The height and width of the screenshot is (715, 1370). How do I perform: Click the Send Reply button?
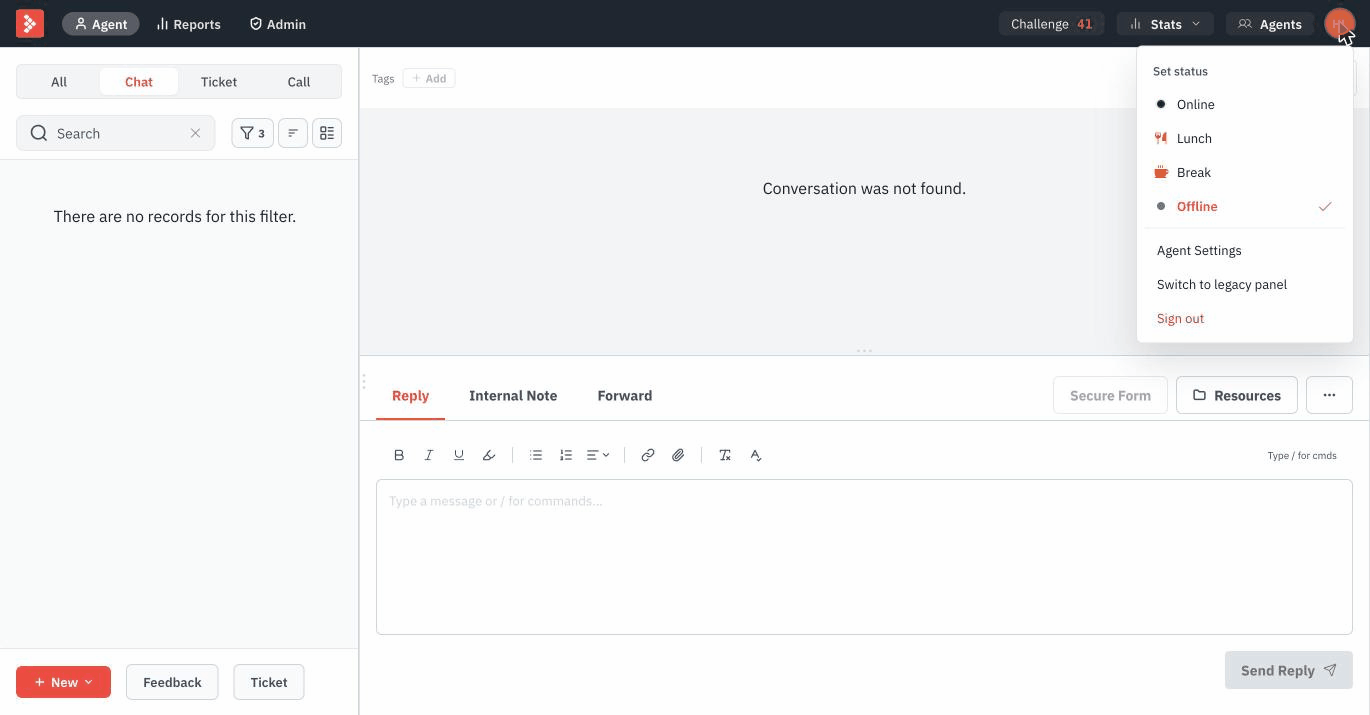(1289, 670)
